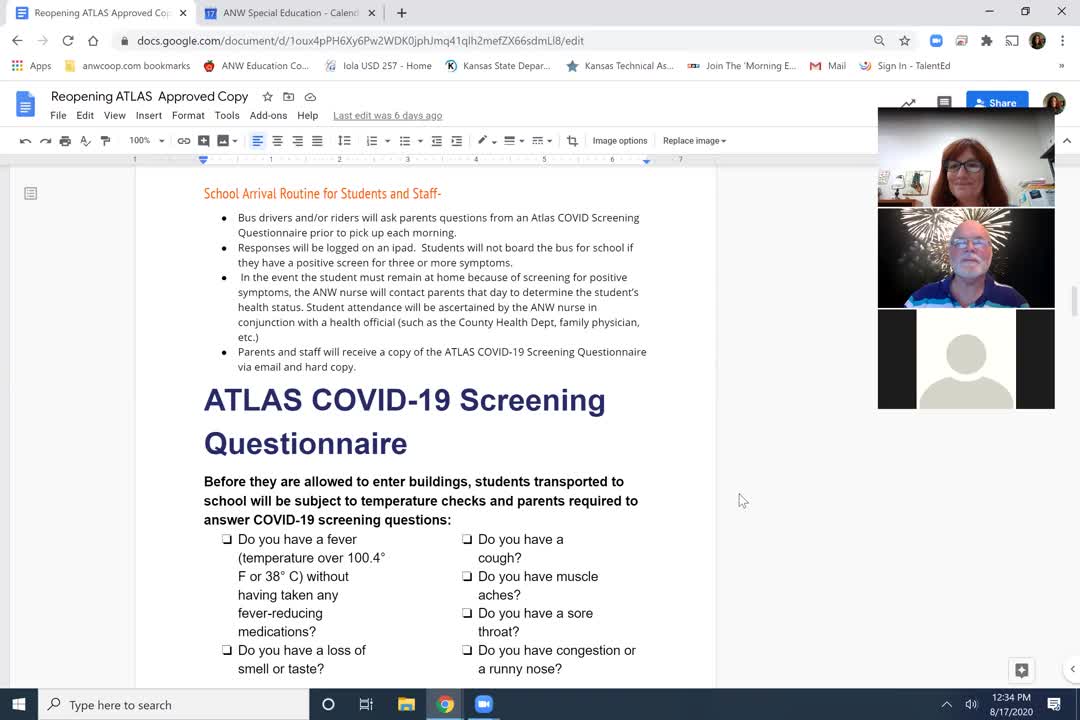
Task: Open 'Iola USD 257 - Home' bookmark
Action: 378,66
